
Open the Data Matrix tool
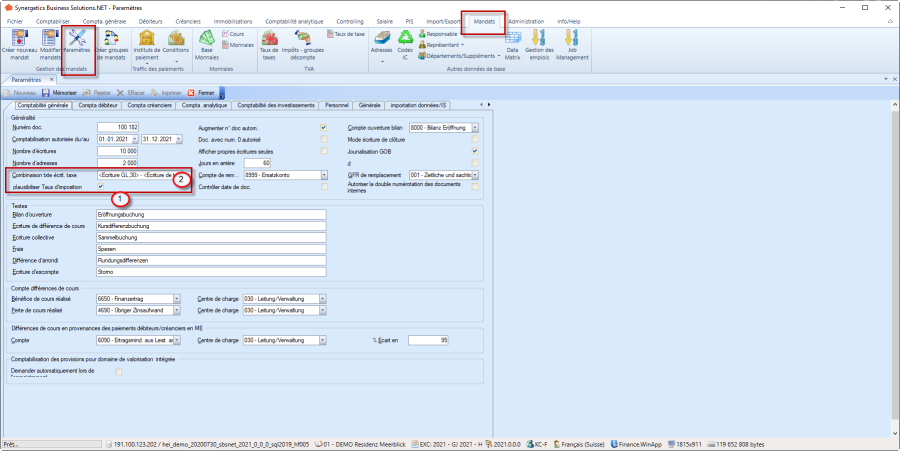click(x=512, y=40)
